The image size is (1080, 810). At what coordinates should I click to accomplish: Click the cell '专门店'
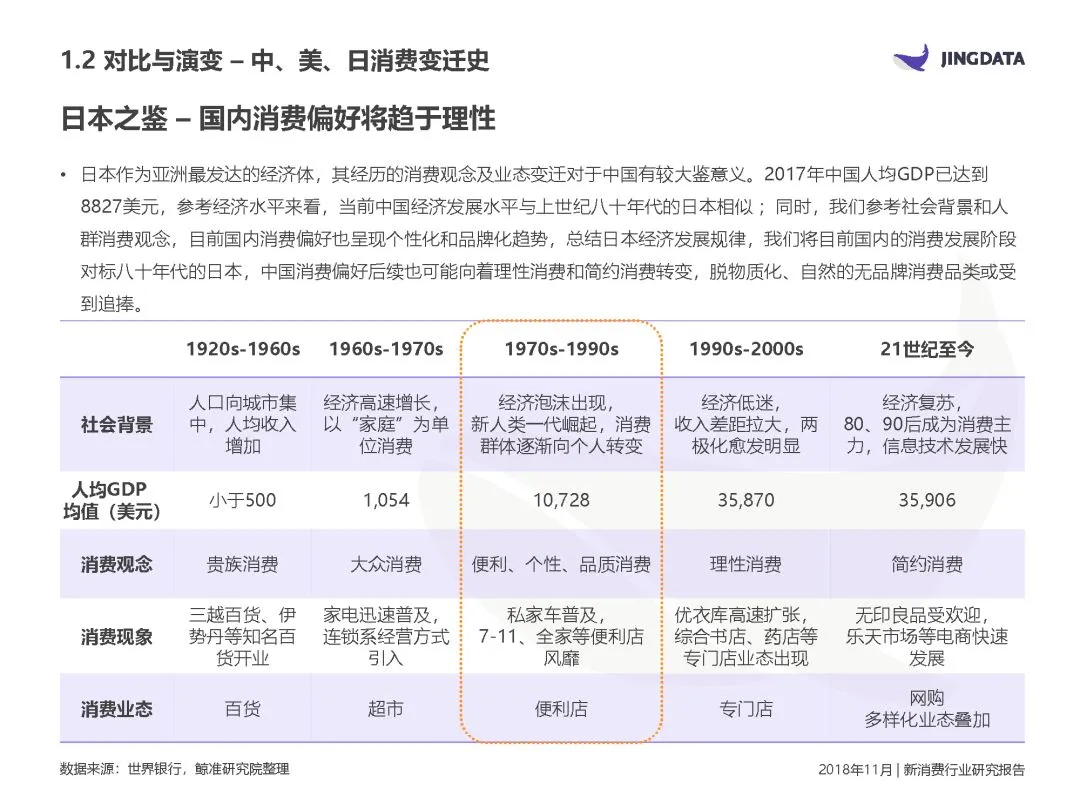pyautogui.click(x=746, y=709)
